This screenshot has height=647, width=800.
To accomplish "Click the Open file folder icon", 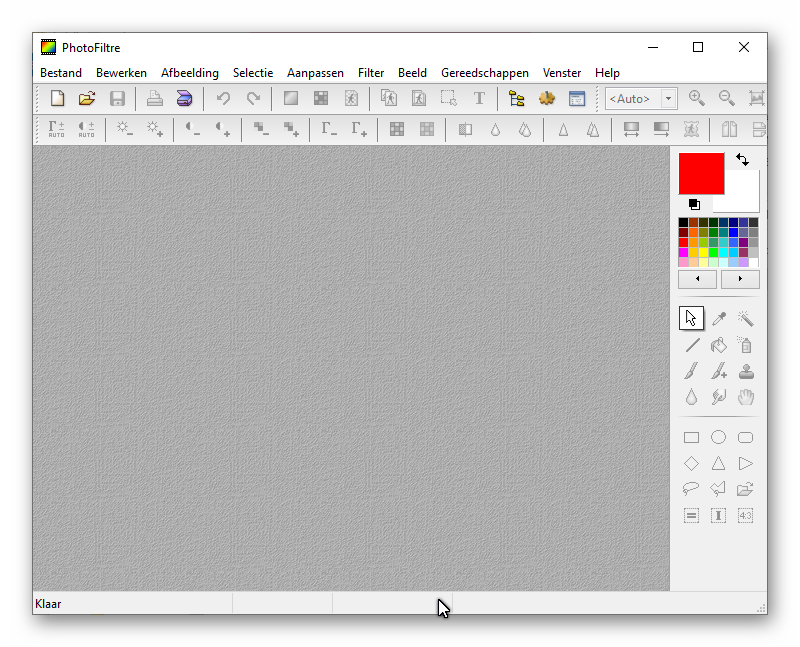I will point(87,98).
